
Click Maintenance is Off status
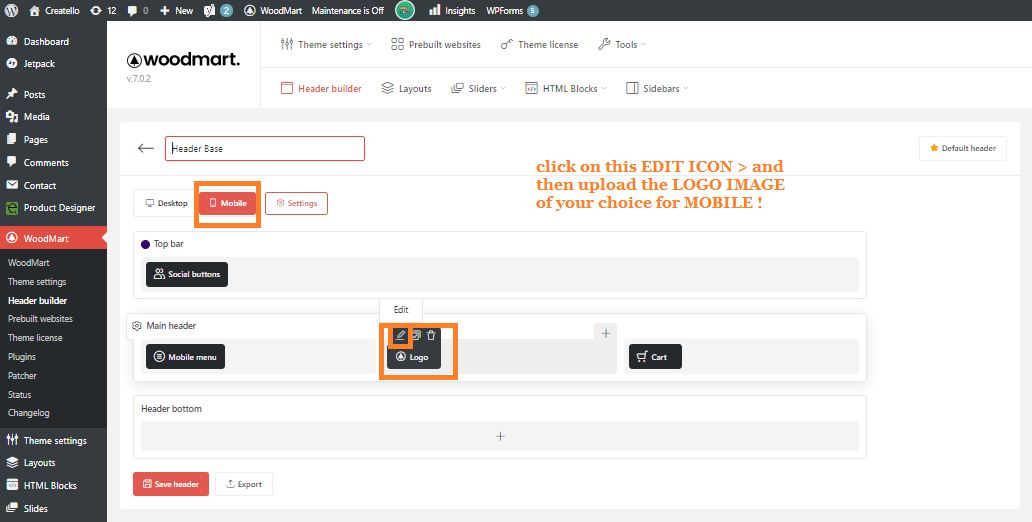click(x=348, y=11)
